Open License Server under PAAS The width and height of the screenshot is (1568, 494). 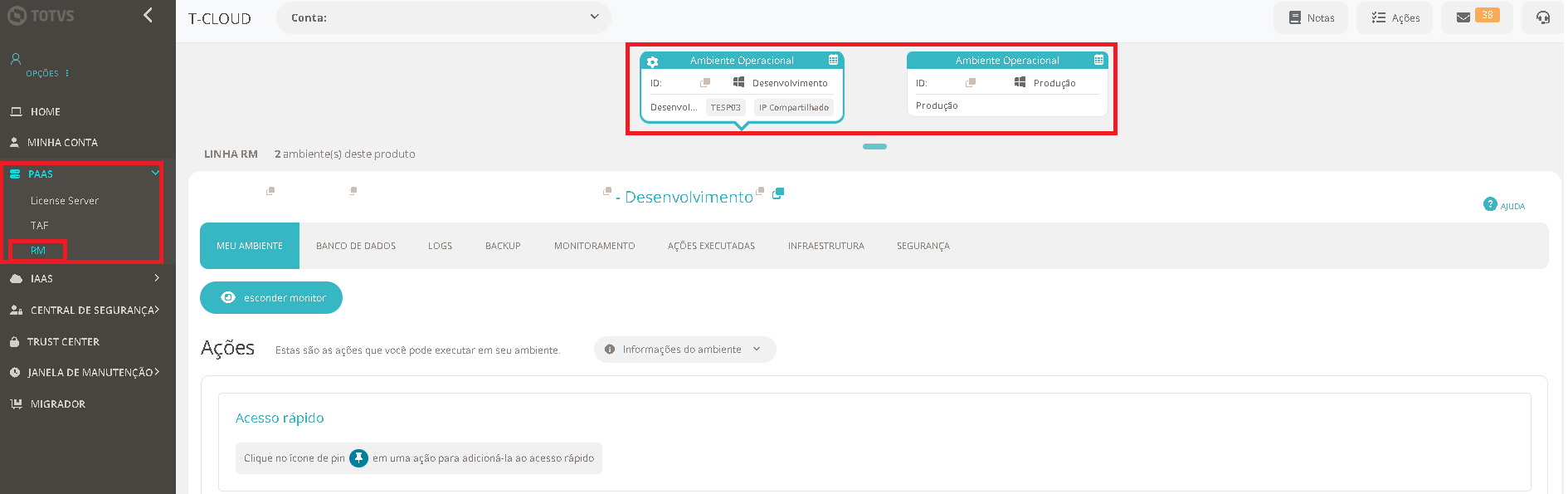tap(65, 201)
